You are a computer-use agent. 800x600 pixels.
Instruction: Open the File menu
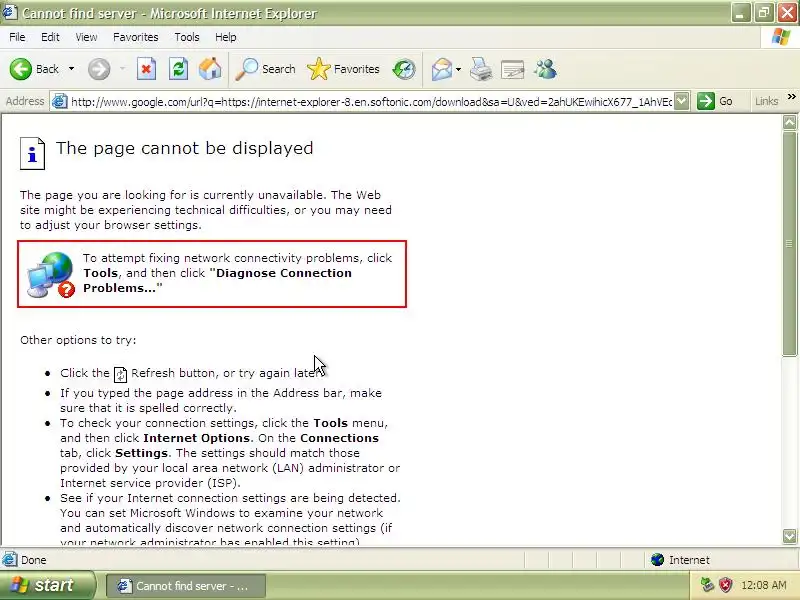[x=17, y=37]
